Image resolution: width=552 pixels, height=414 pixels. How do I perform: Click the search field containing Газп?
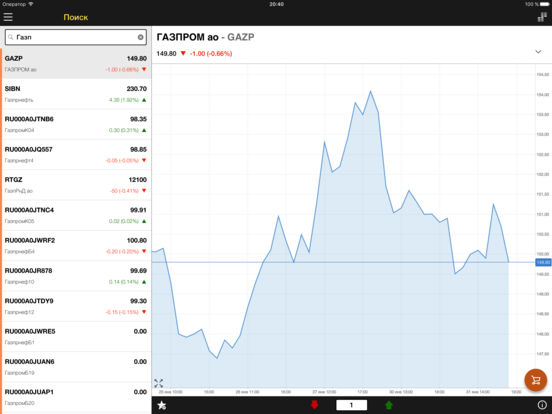click(76, 37)
